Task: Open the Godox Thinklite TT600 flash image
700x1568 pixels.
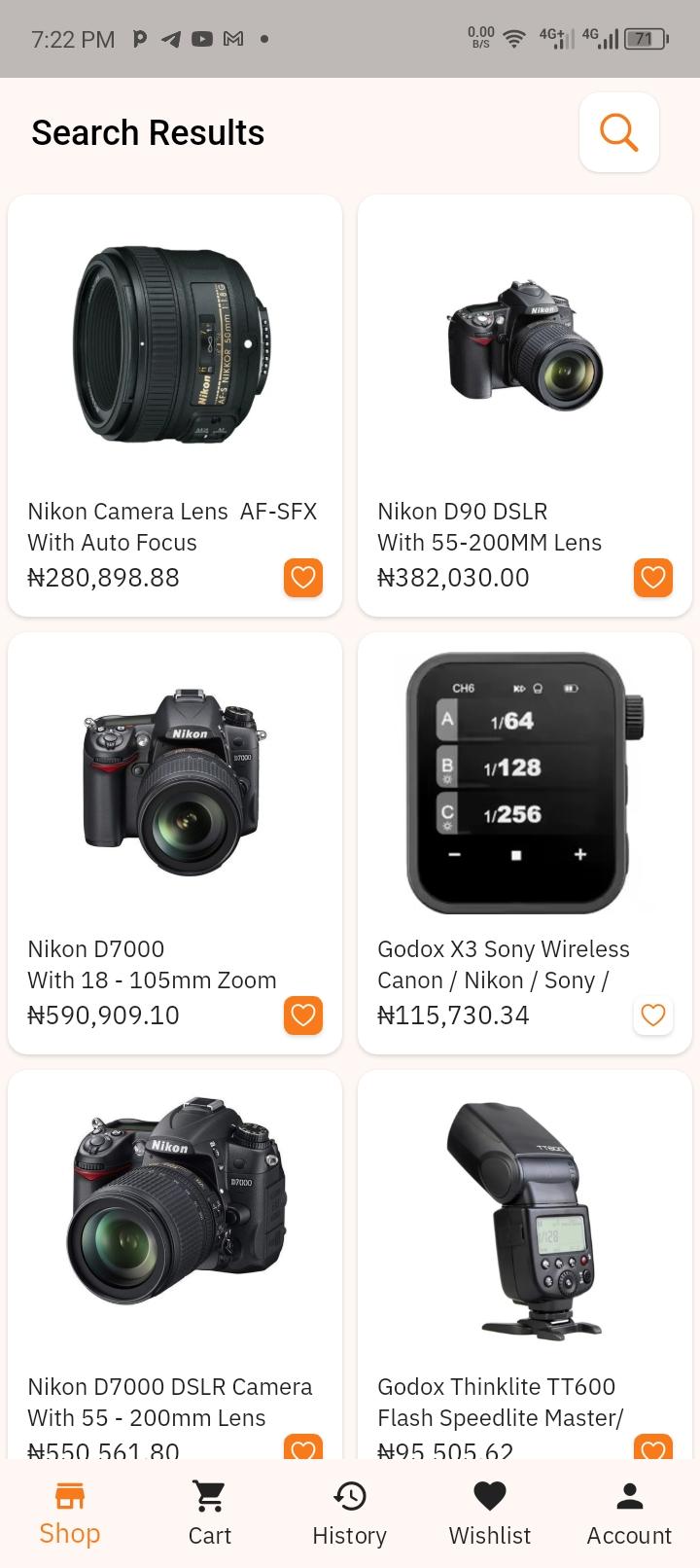Action: point(525,1220)
